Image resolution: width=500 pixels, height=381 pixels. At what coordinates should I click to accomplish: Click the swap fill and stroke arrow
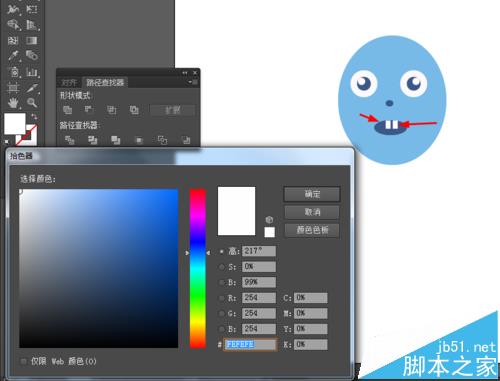pos(34,117)
